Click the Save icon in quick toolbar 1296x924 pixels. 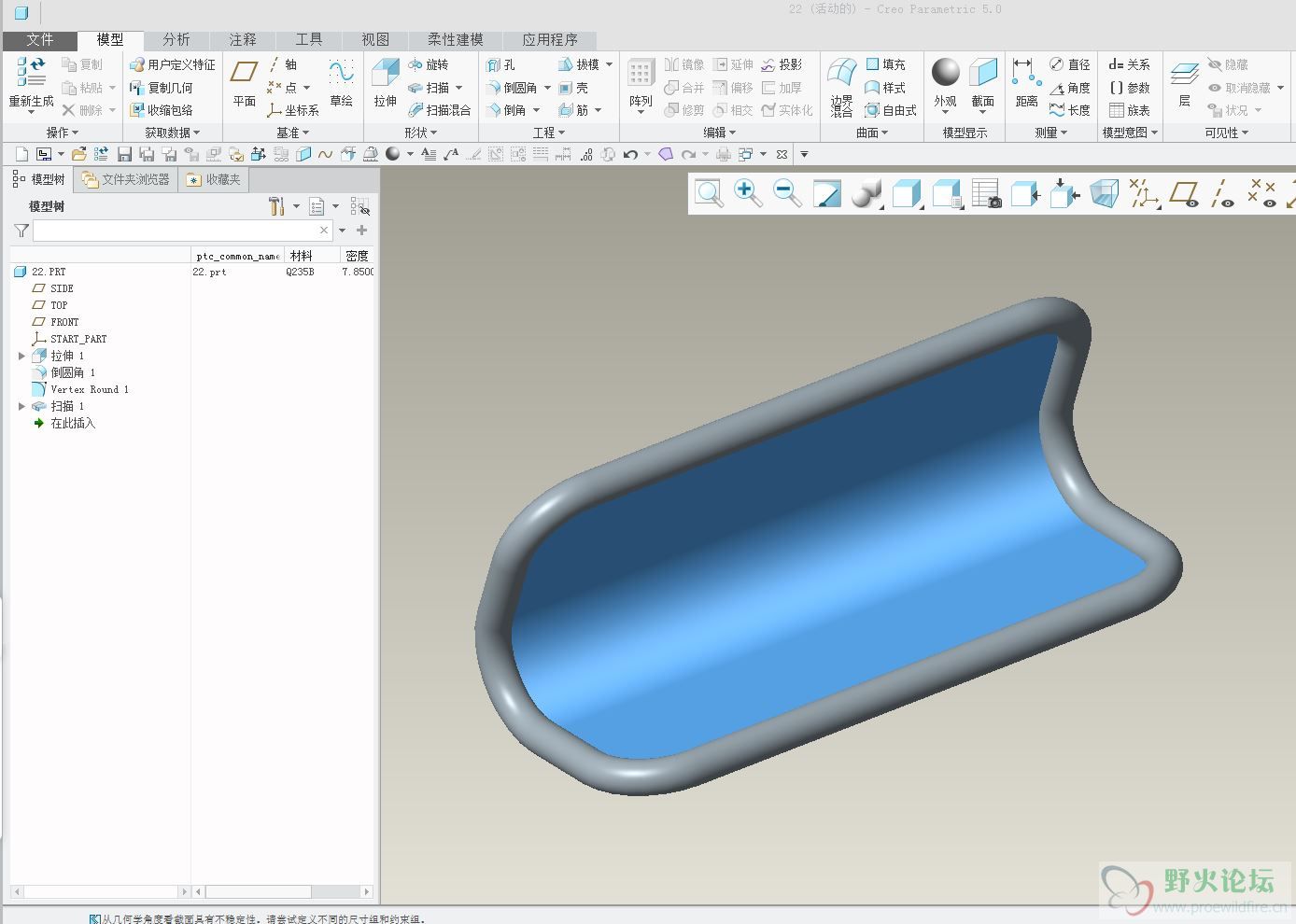click(x=124, y=154)
